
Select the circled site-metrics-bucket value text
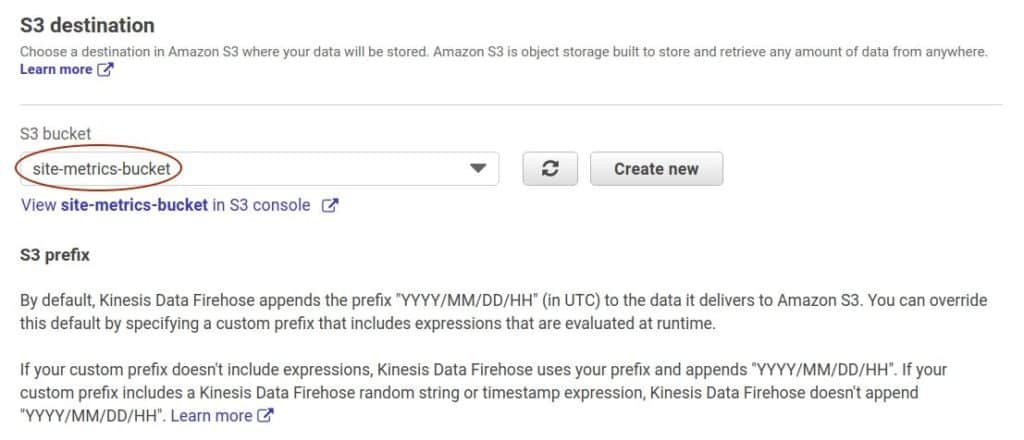101,169
